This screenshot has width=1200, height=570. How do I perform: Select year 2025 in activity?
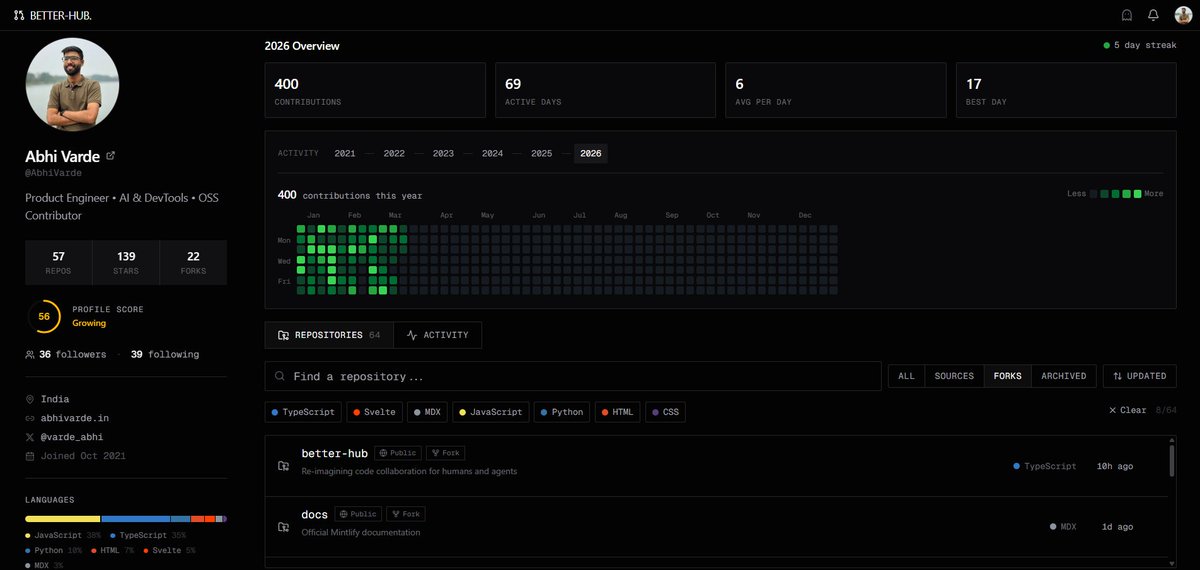coord(541,153)
